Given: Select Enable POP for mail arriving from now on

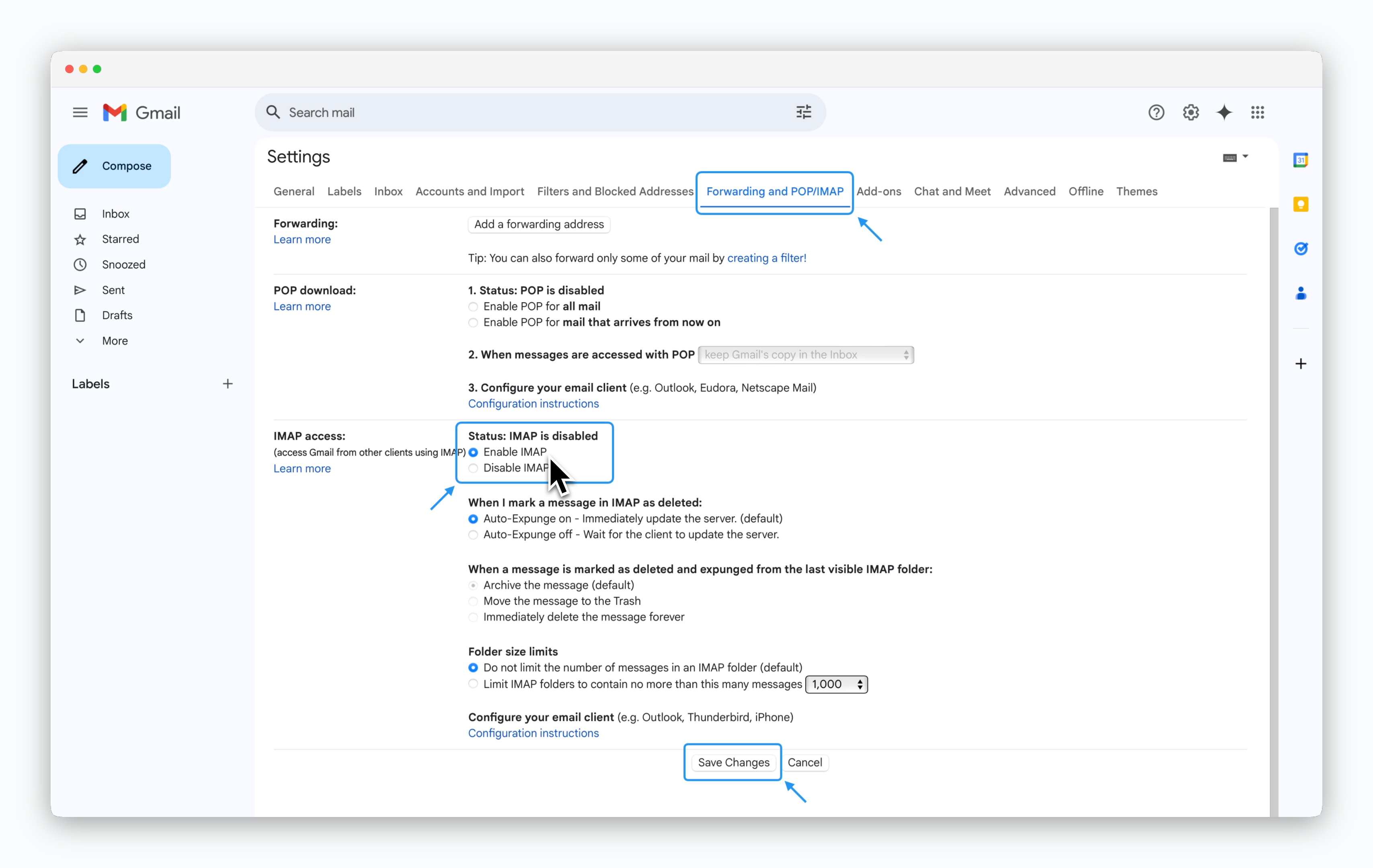Looking at the screenshot, I should pos(473,323).
